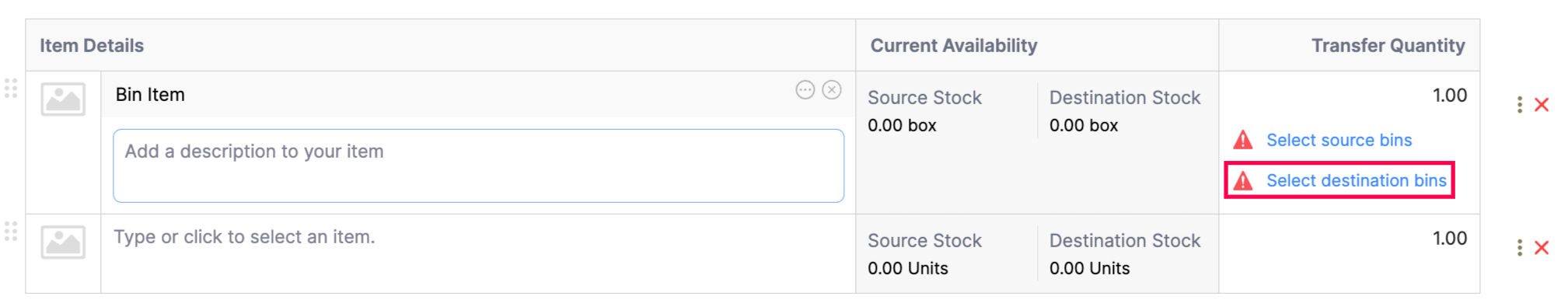The height and width of the screenshot is (307, 1568).
Task: Click the Bin Item name field
Action: click(x=451, y=95)
